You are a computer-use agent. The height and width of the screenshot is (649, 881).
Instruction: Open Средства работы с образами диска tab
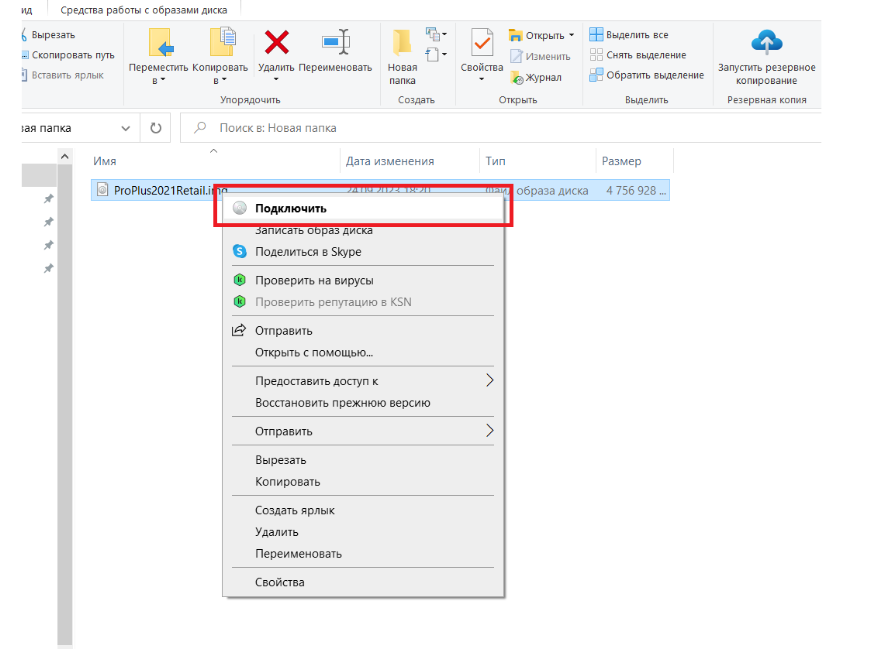(x=144, y=10)
